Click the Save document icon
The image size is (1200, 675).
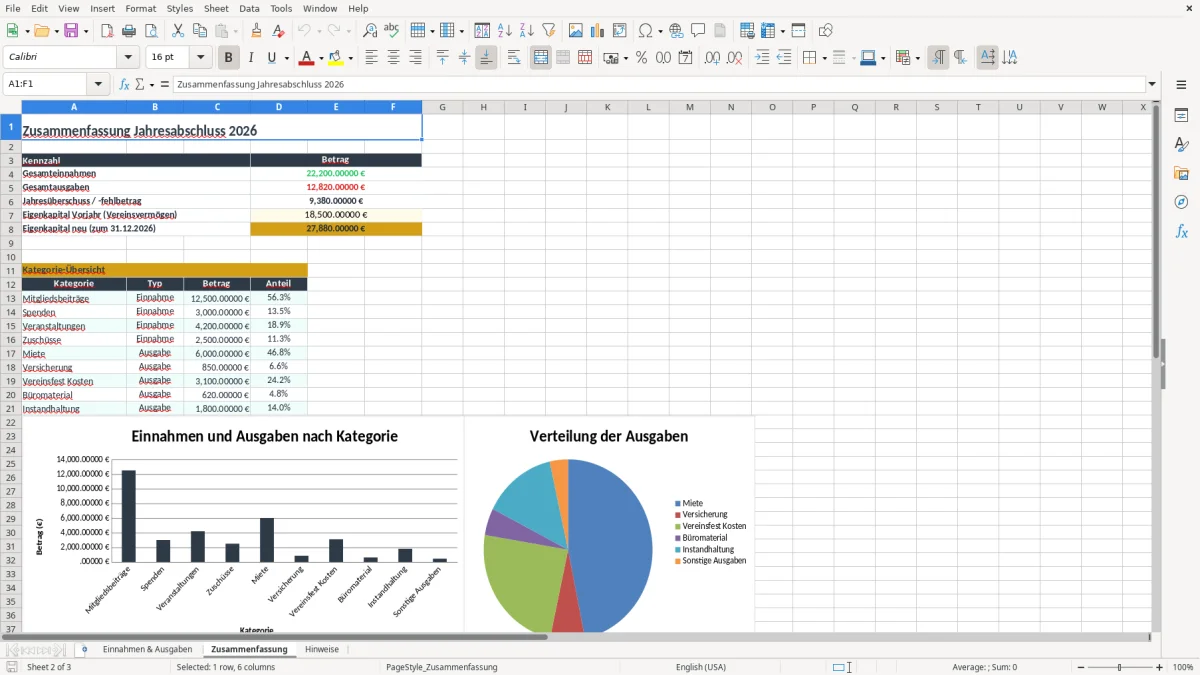(71, 31)
